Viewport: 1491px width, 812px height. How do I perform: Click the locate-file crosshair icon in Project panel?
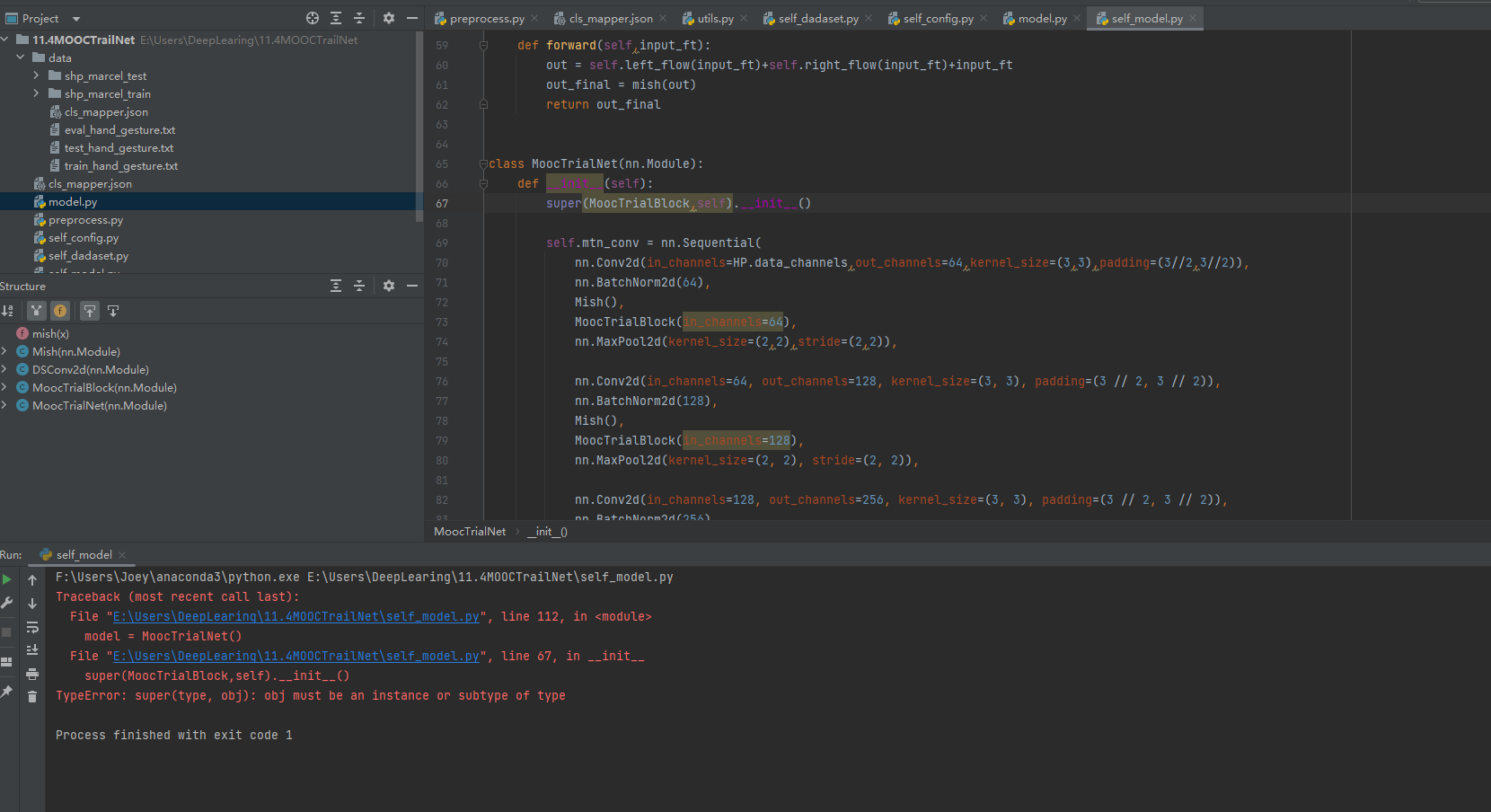point(313,18)
